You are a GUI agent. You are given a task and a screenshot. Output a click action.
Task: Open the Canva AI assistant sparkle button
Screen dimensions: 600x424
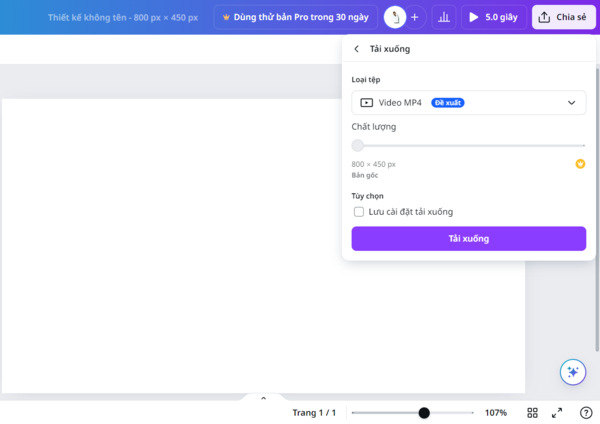pos(572,372)
